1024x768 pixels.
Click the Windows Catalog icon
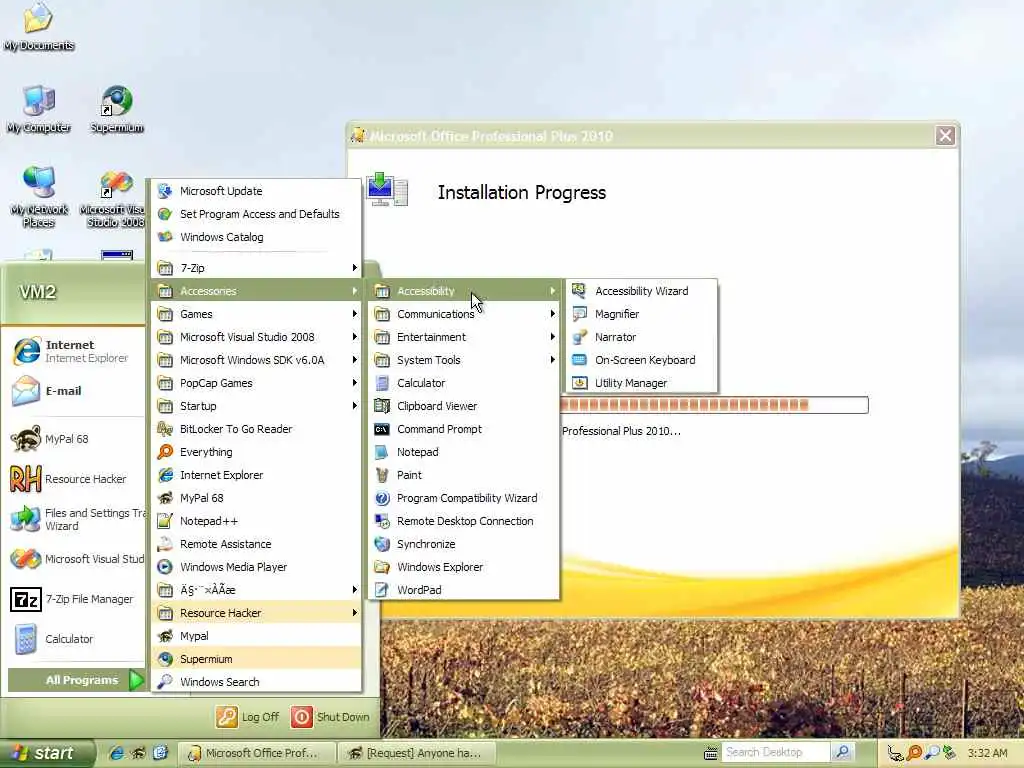(x=165, y=237)
